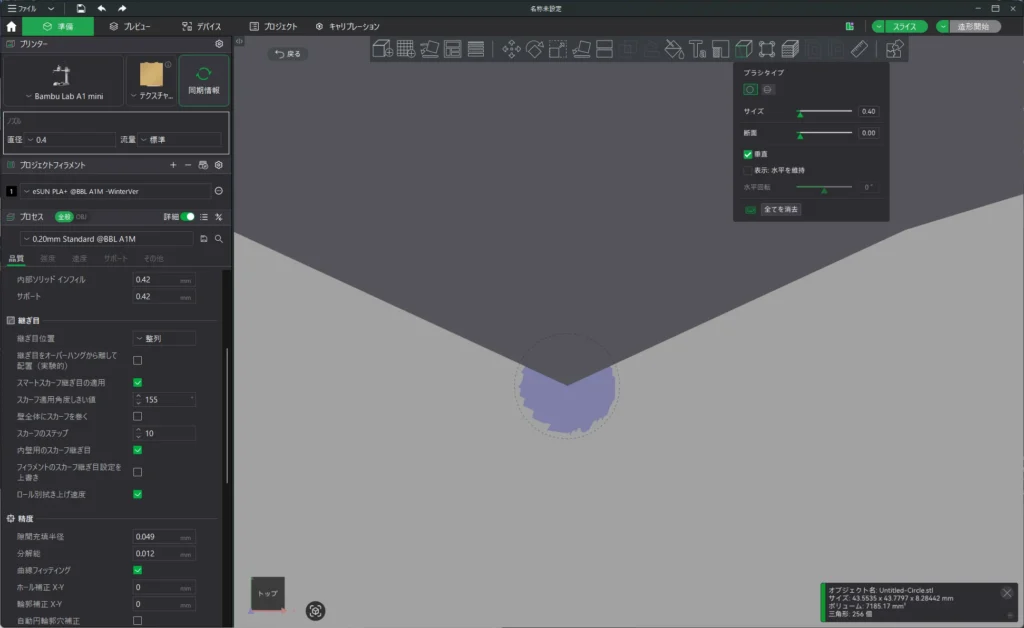Click the Add object cube icon
The image size is (1024, 628).
[382, 48]
